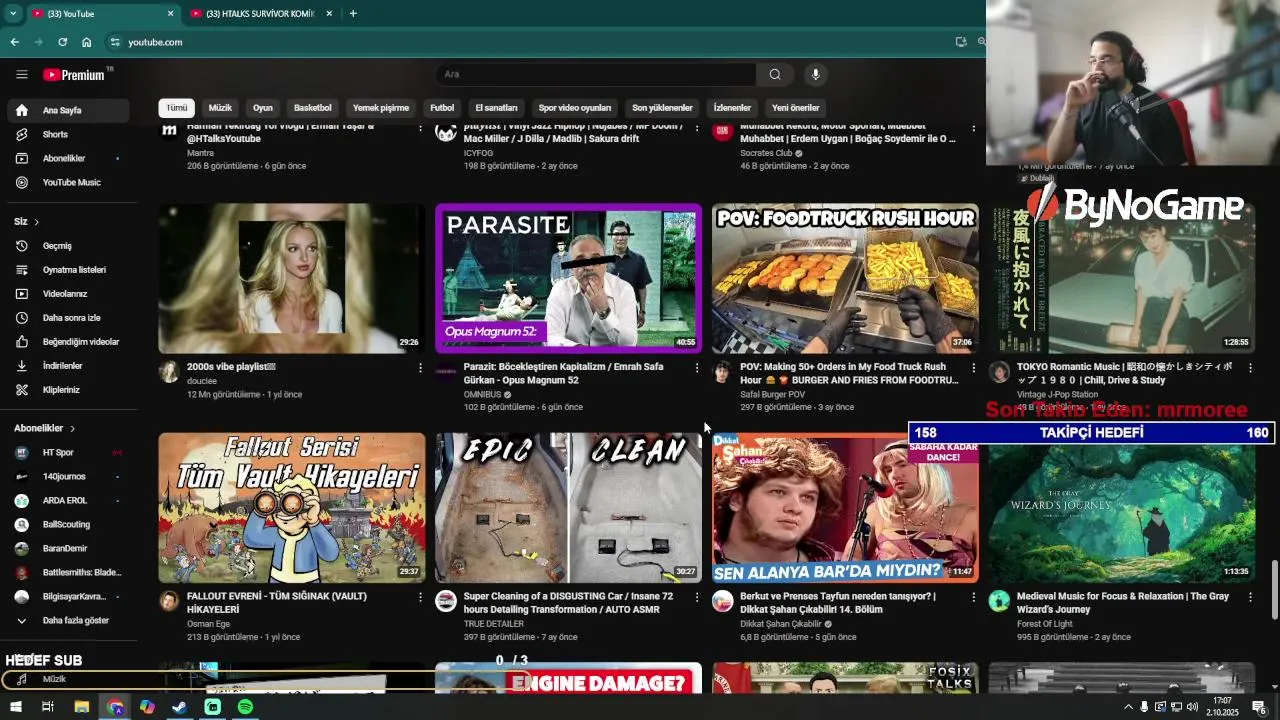Image resolution: width=1280 pixels, height=720 pixels.
Task: Open Task View on the taskbar
Action: pos(47,707)
